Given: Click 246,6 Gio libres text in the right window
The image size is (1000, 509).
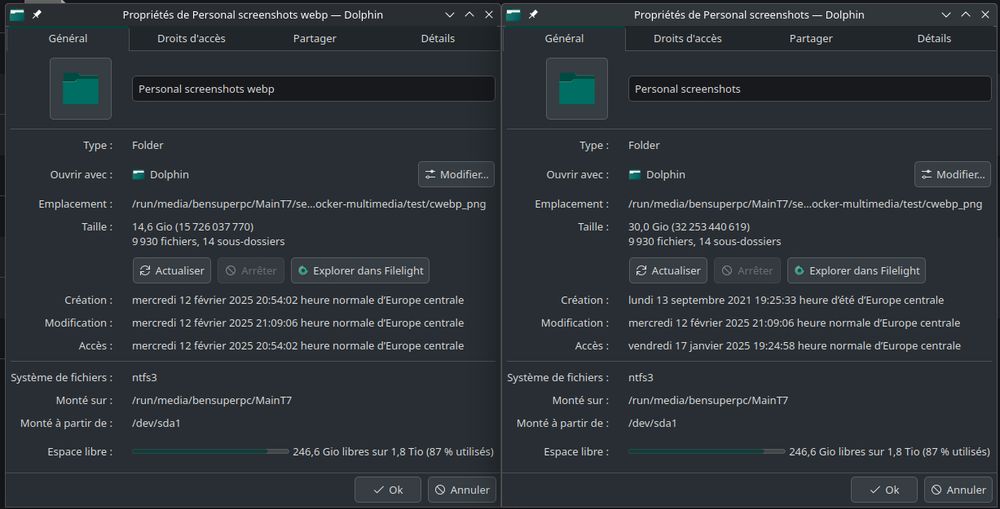Looking at the screenshot, I should click(x=889, y=452).
